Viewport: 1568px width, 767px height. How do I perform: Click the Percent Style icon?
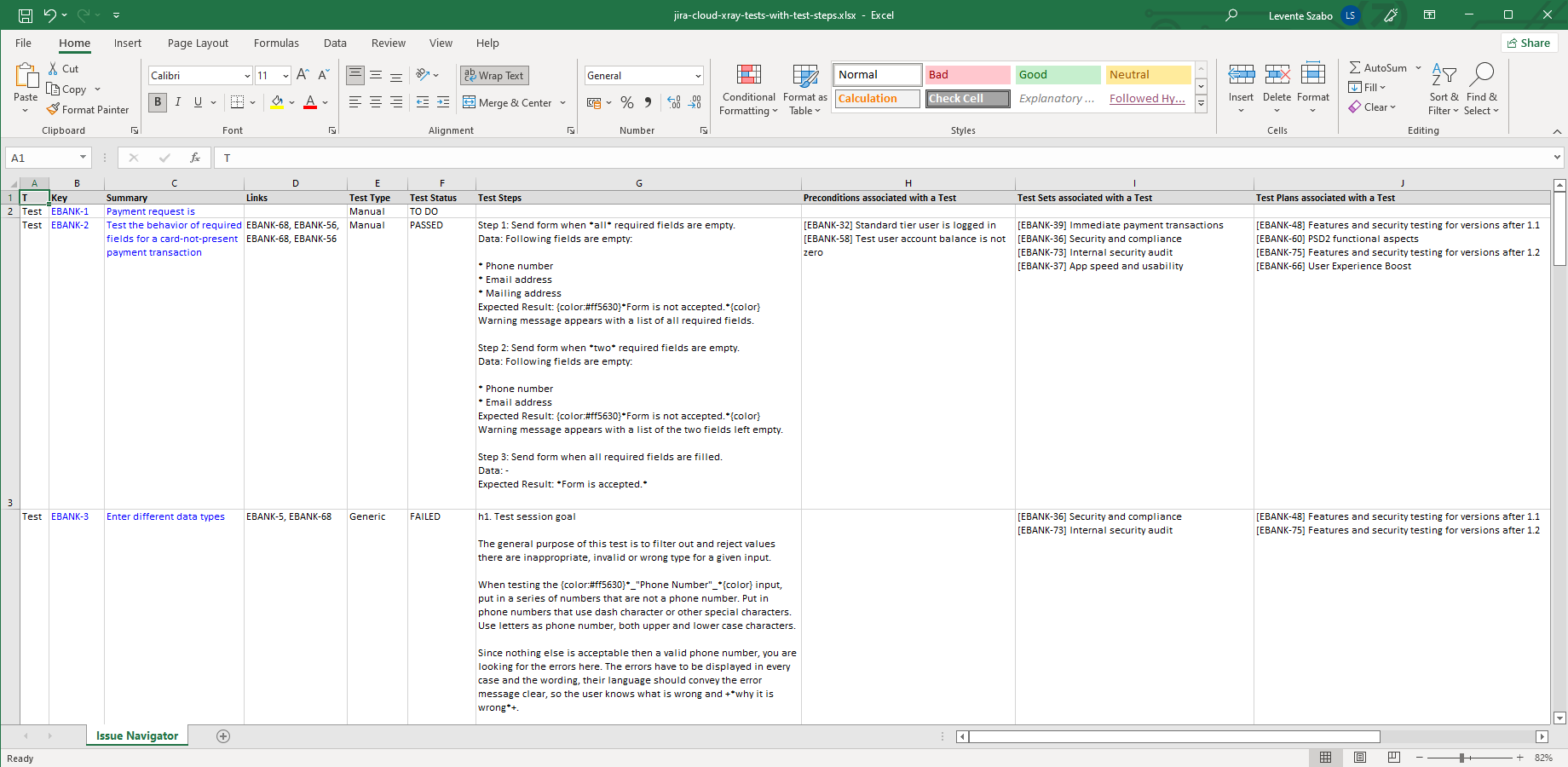[627, 102]
